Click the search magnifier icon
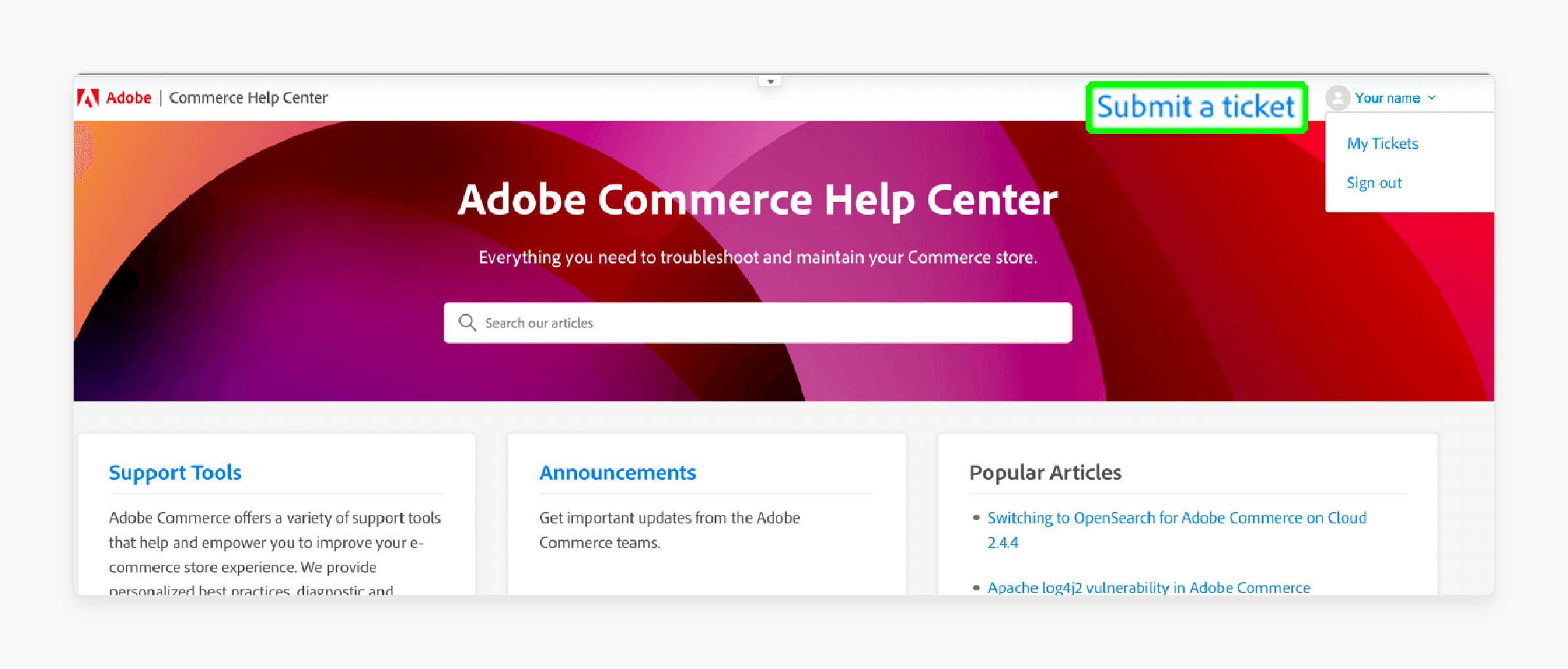The width and height of the screenshot is (1568, 669). point(467,322)
